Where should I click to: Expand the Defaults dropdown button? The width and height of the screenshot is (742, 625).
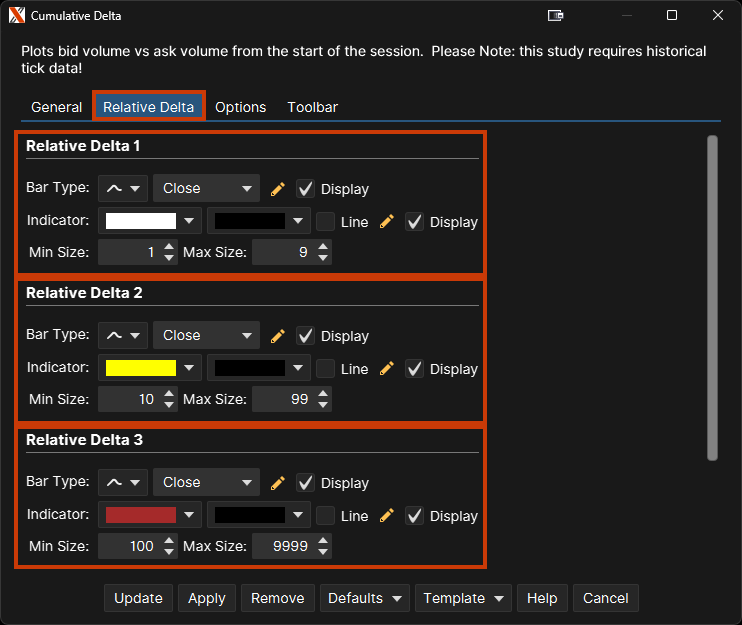[x=365, y=598]
